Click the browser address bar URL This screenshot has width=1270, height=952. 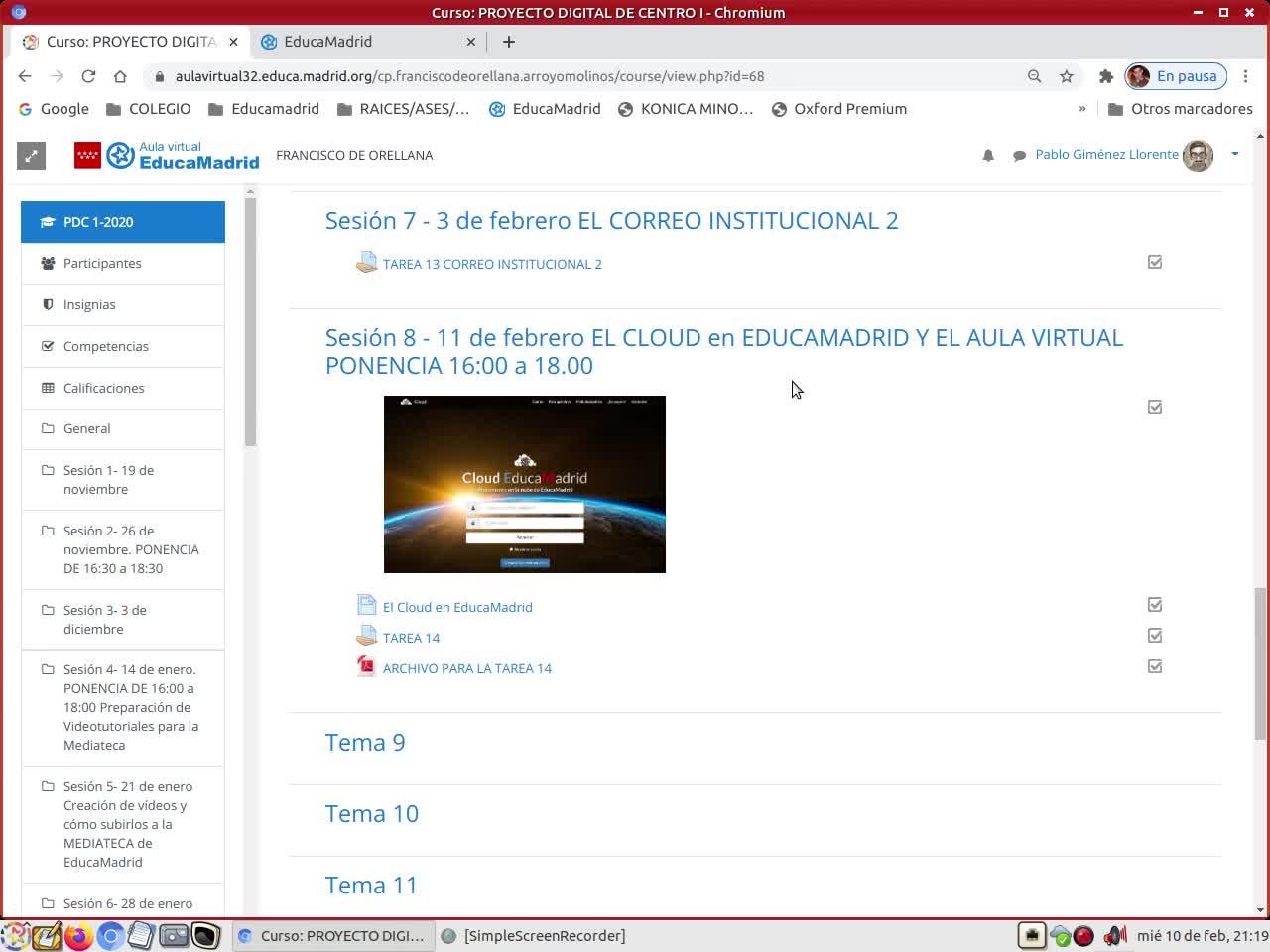point(469,76)
